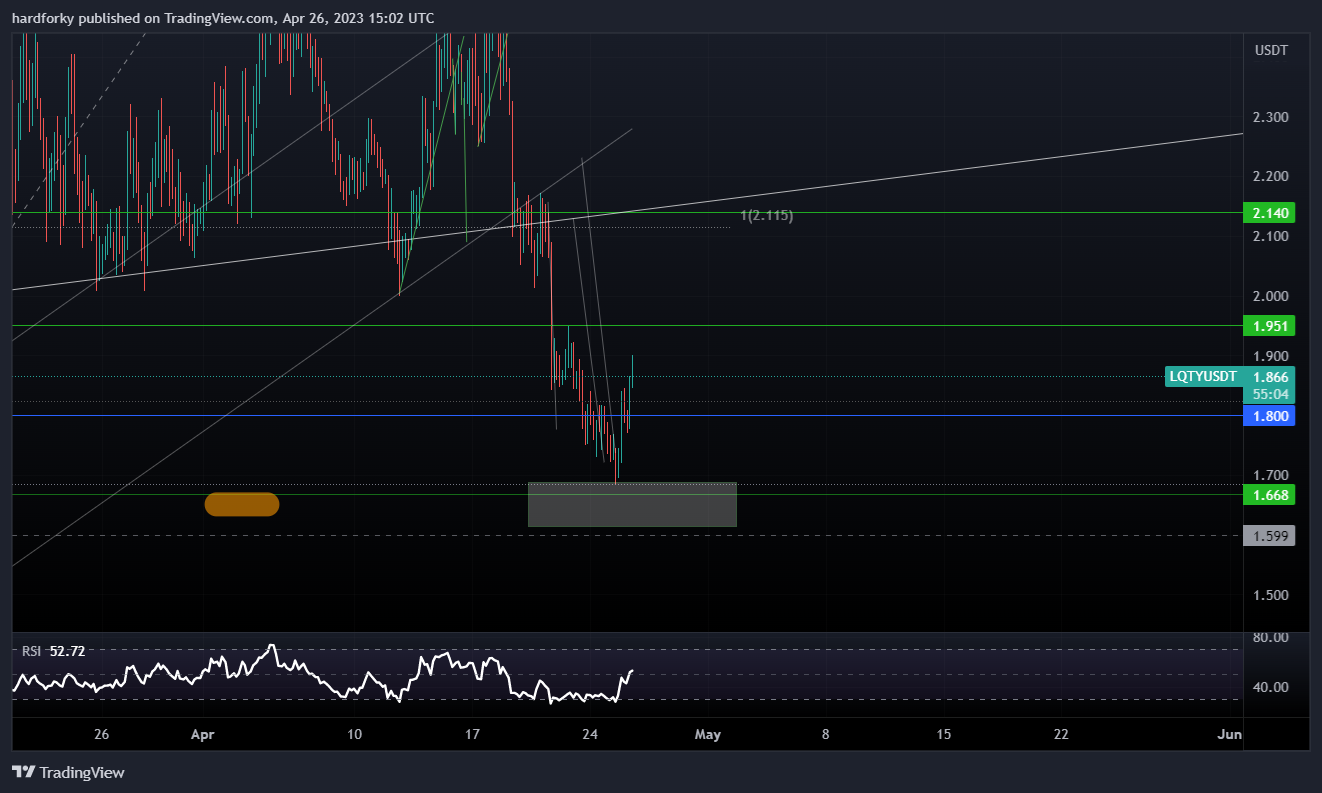Click the 40.00 RSI scale label

[1269, 687]
